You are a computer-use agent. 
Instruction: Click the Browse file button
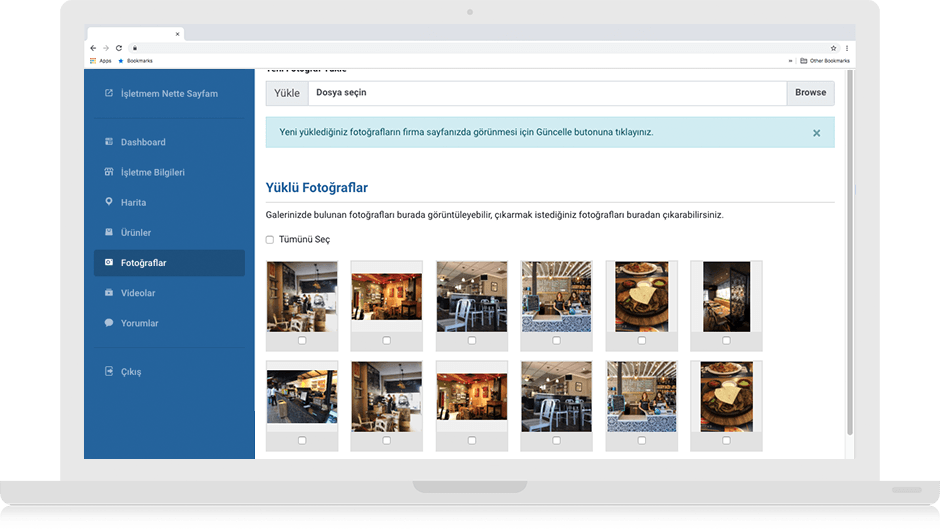click(811, 93)
